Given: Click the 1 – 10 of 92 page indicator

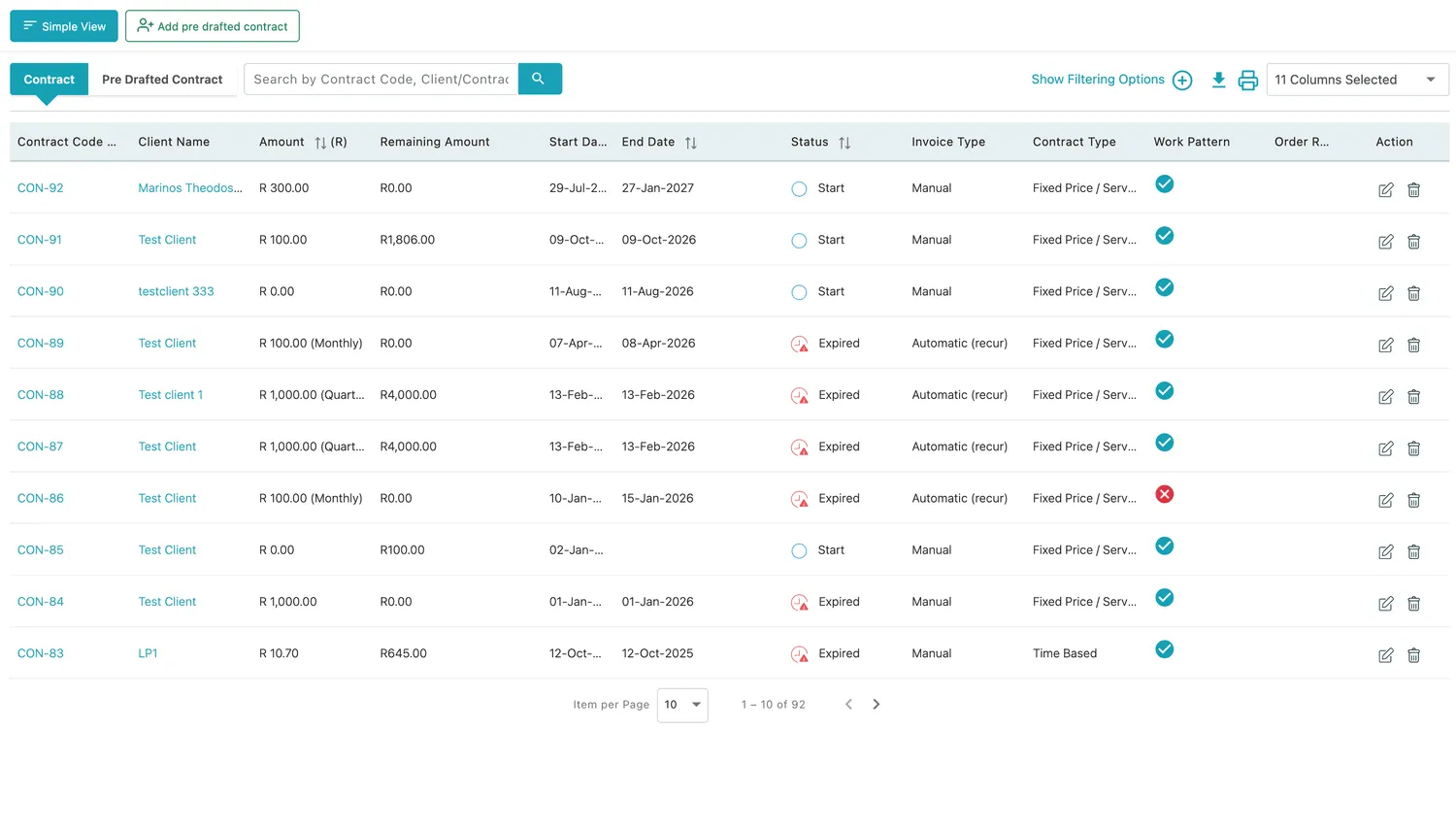Looking at the screenshot, I should [774, 705].
